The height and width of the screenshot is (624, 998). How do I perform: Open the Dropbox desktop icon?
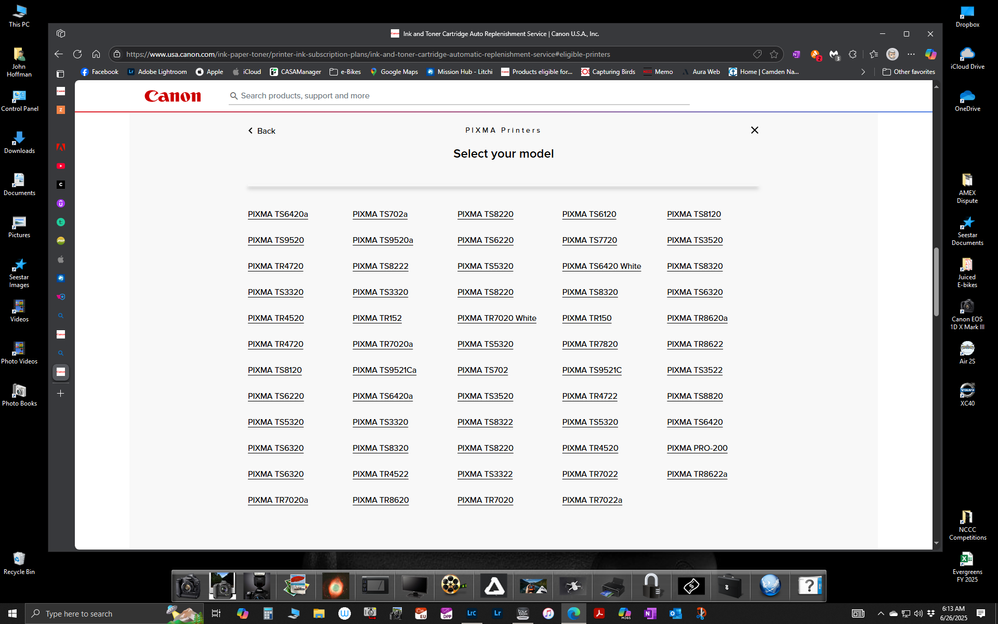(966, 16)
